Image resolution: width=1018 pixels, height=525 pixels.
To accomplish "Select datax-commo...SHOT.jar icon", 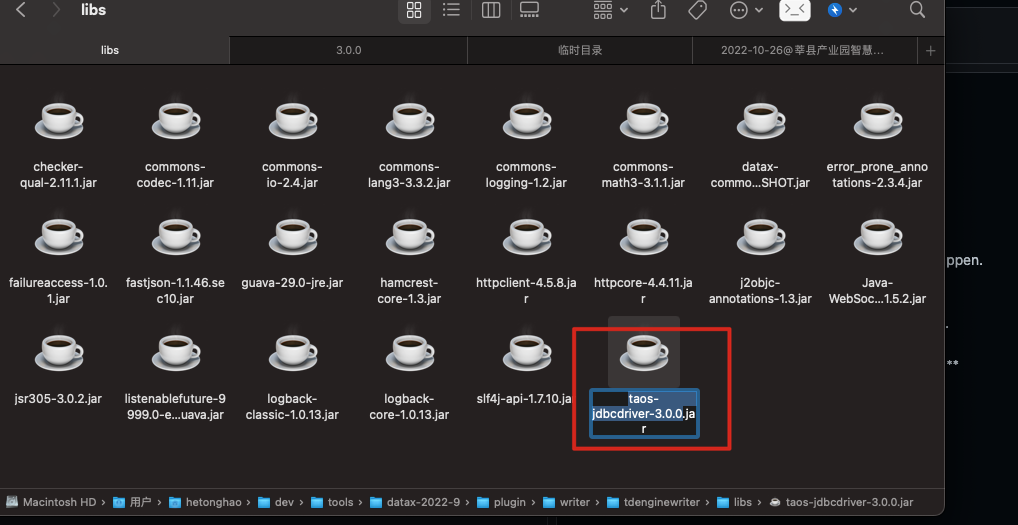I will pyautogui.click(x=760, y=121).
